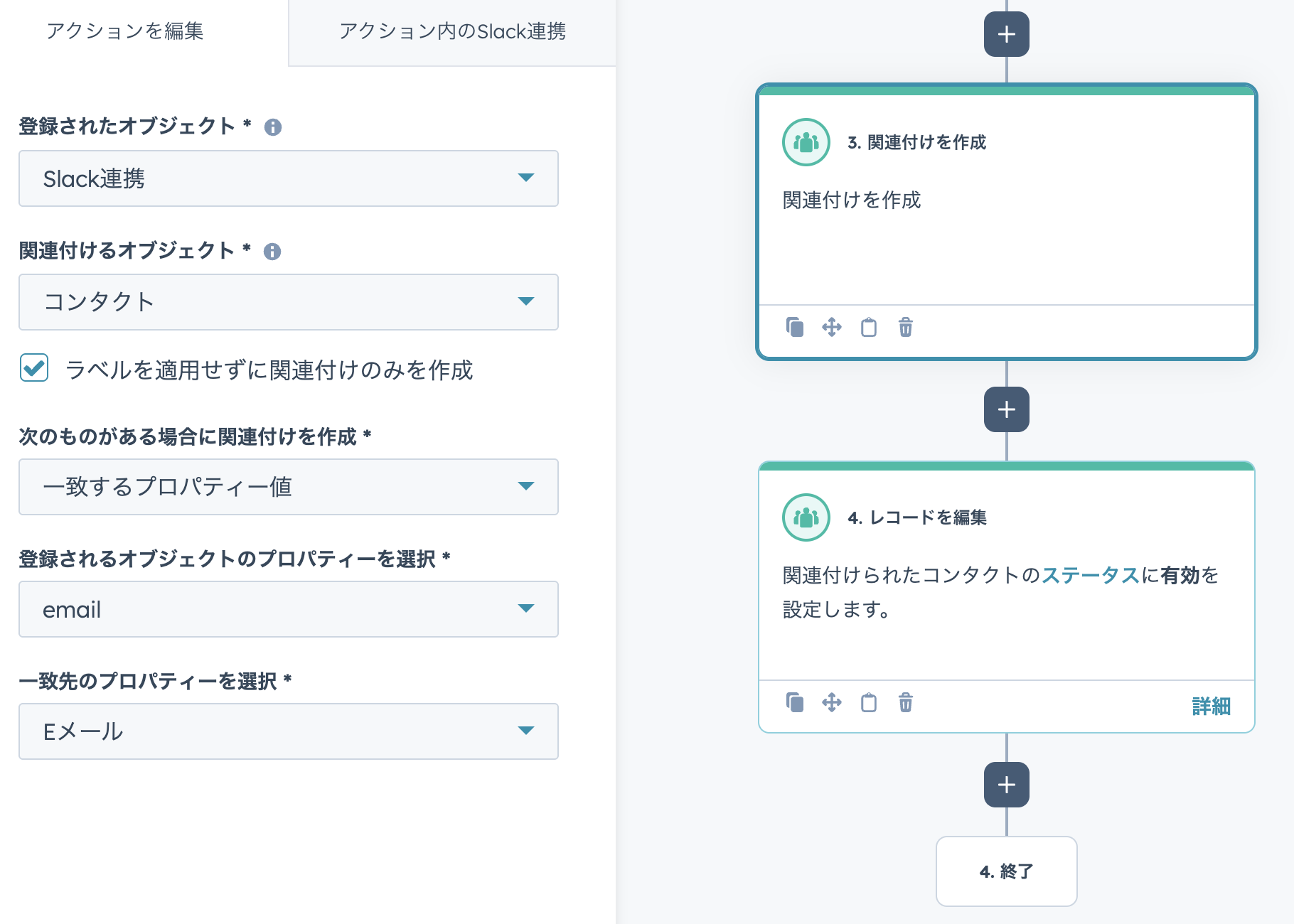Click the plus button above the 終了 box

click(x=1006, y=785)
